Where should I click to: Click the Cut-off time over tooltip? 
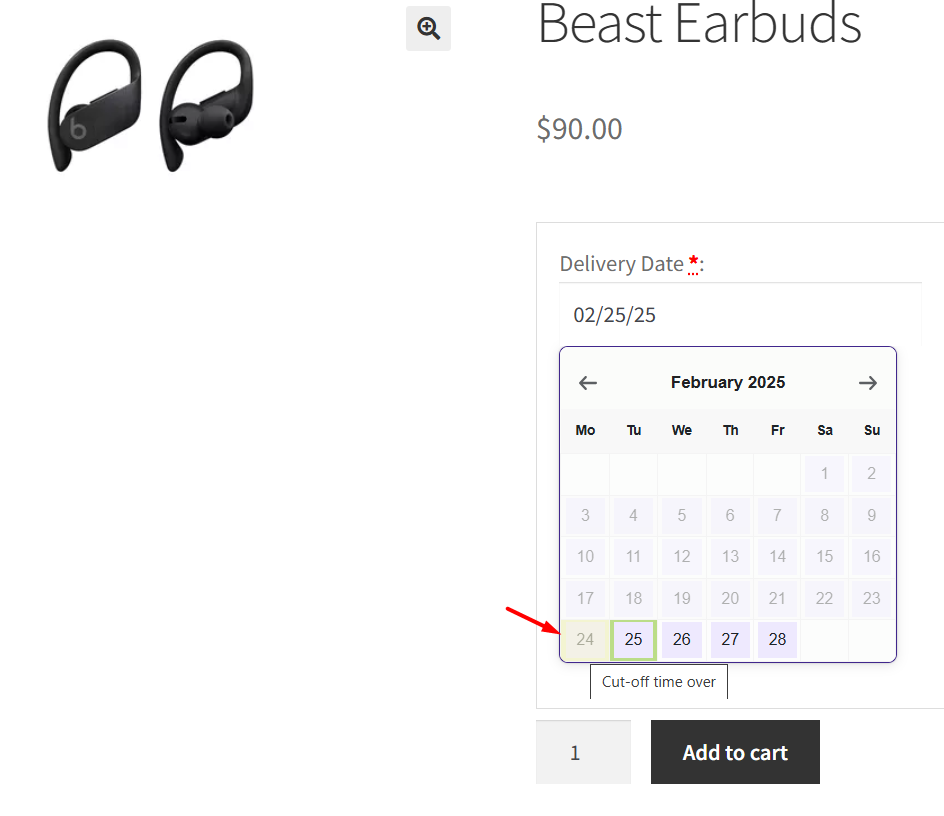coord(659,682)
